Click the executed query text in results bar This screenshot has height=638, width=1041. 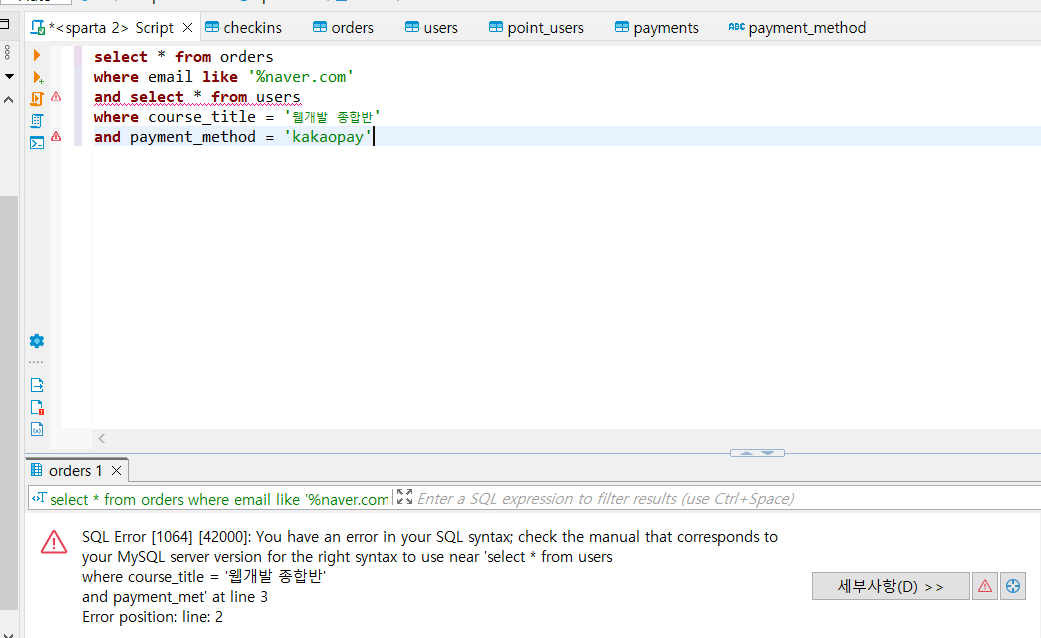(x=219, y=499)
